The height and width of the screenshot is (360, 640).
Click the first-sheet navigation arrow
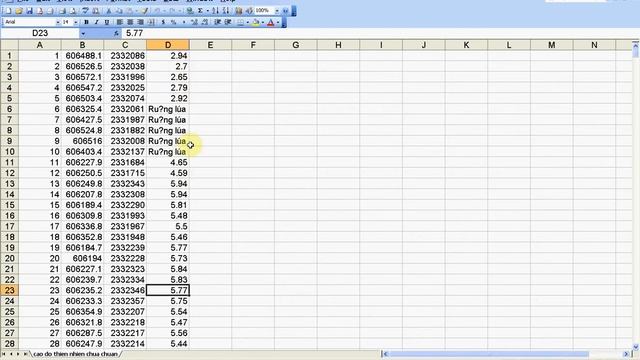coord(4,354)
